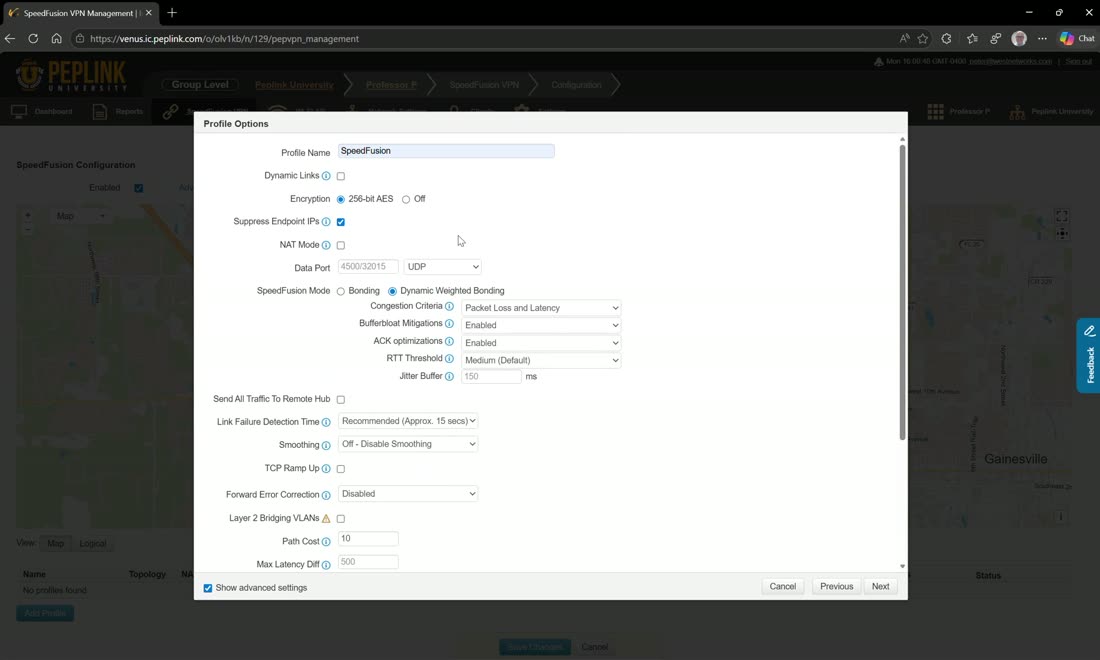Enable the Dynamic Links checkbox
This screenshot has width=1100, height=660.
341,176
